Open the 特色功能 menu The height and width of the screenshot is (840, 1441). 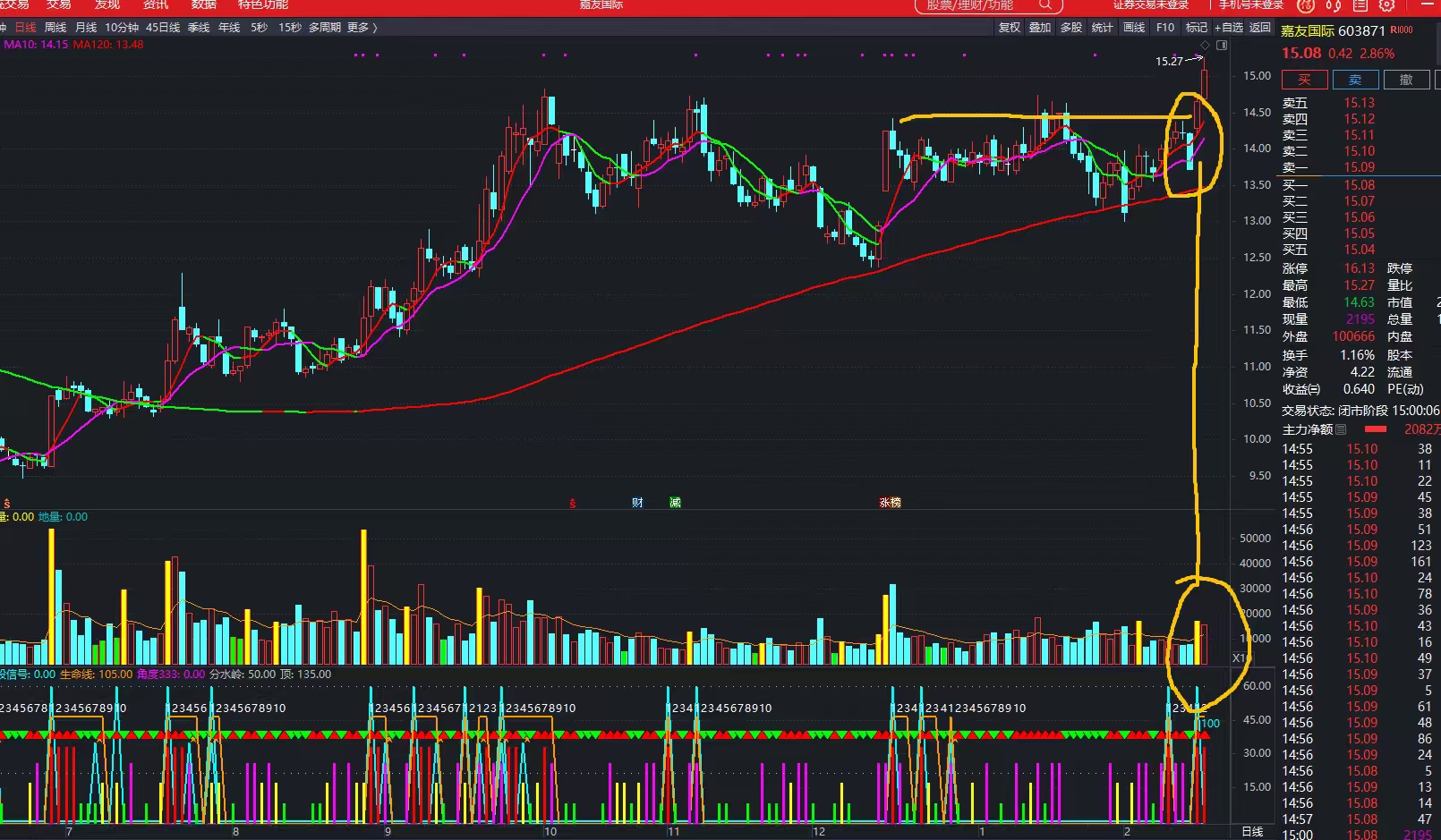pyautogui.click(x=263, y=5)
